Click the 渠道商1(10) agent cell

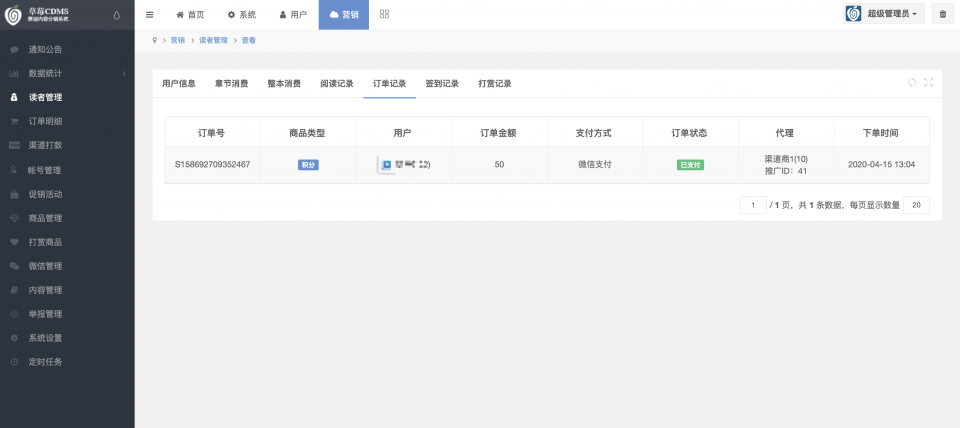click(x=786, y=159)
